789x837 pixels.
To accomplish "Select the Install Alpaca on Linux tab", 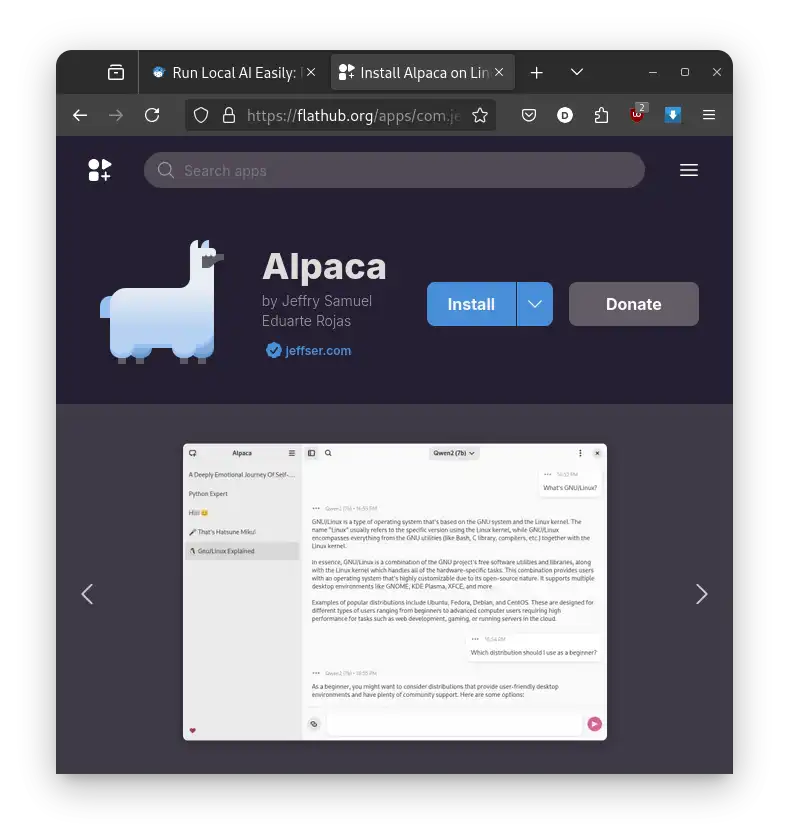I will click(423, 72).
